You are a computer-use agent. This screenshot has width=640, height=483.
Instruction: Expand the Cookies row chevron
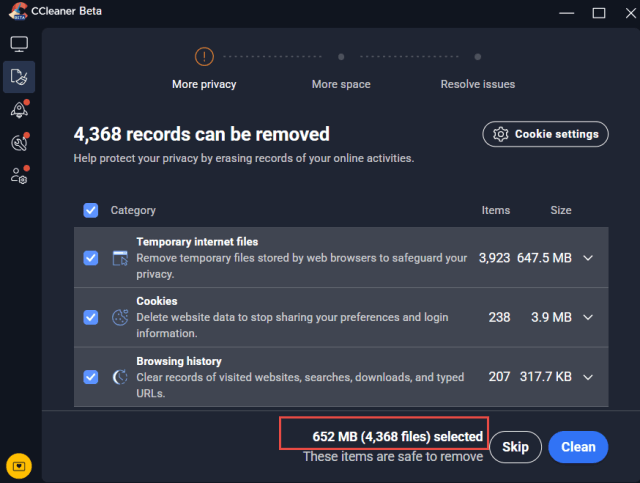point(588,317)
